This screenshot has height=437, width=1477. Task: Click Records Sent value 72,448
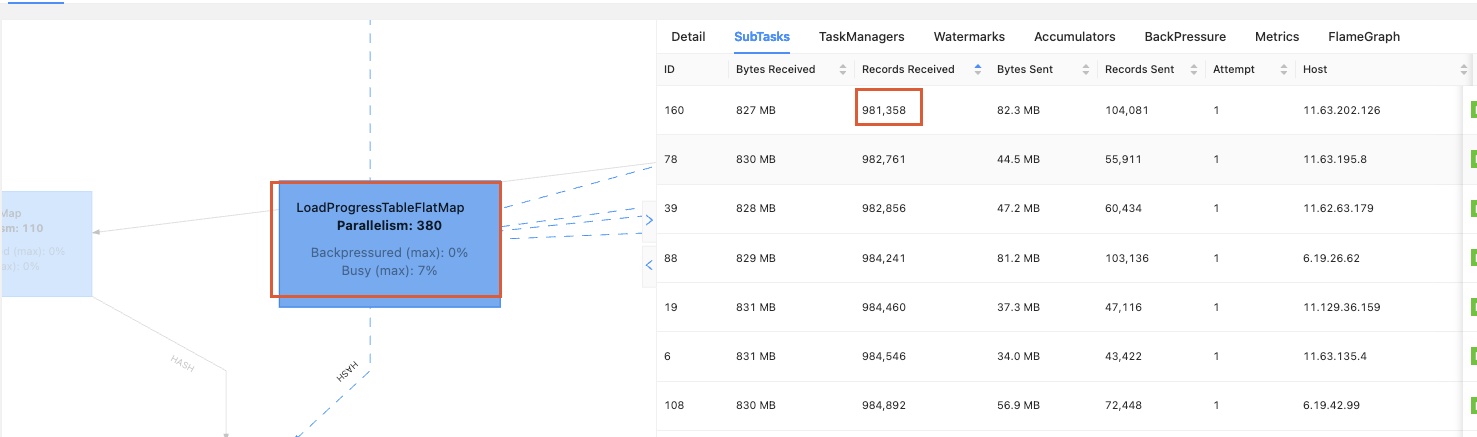coord(1123,405)
